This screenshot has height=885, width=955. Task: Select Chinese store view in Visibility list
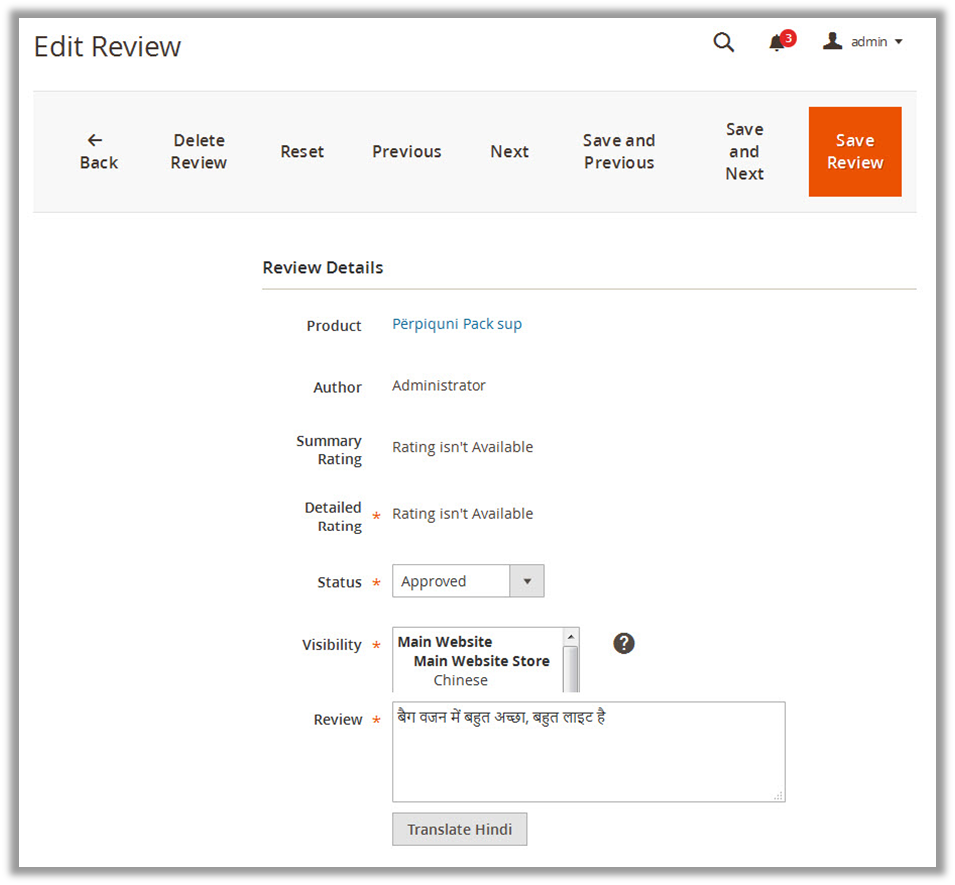pos(460,680)
